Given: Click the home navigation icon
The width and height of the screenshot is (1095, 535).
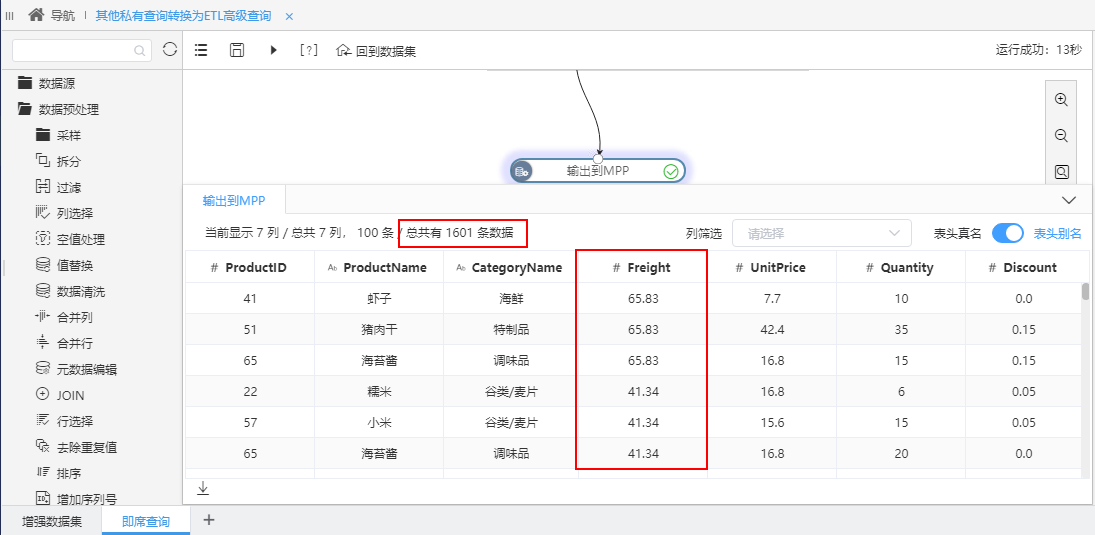Looking at the screenshot, I should pos(36,15).
